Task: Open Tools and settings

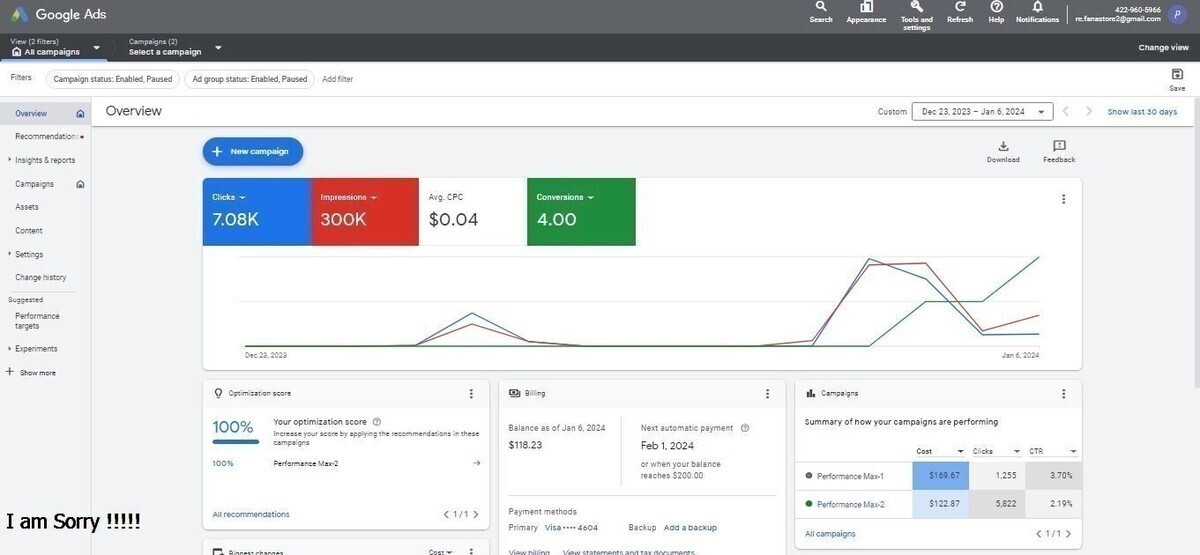Action: coord(916,8)
